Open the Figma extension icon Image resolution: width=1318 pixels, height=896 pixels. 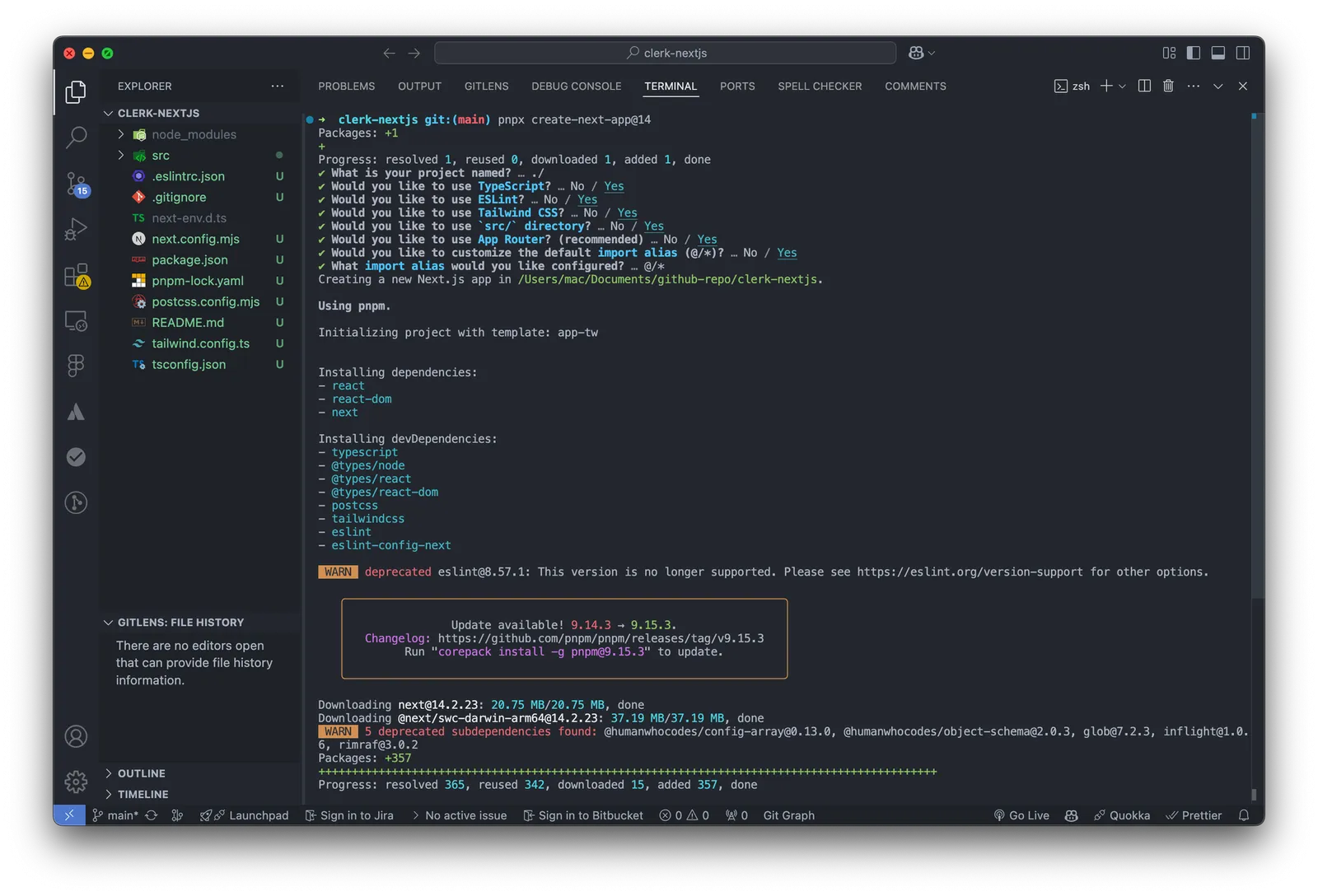pyautogui.click(x=76, y=366)
